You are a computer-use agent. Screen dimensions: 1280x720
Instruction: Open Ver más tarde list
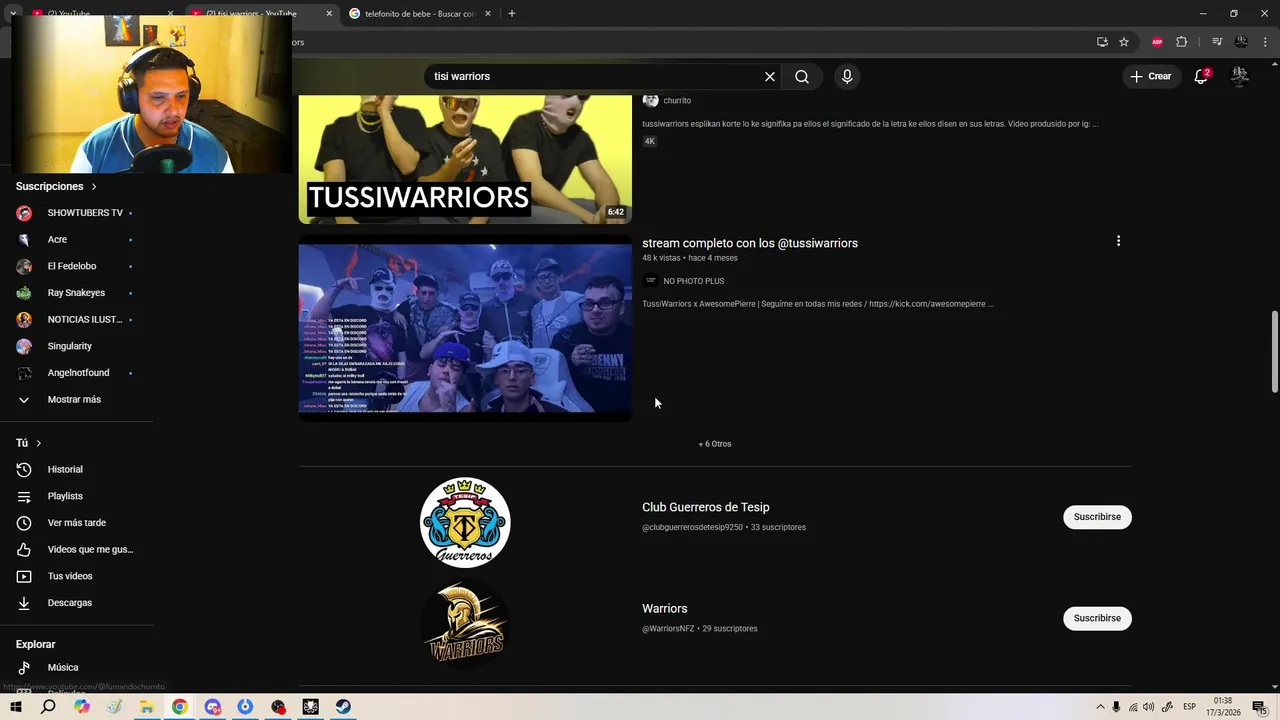[77, 523]
